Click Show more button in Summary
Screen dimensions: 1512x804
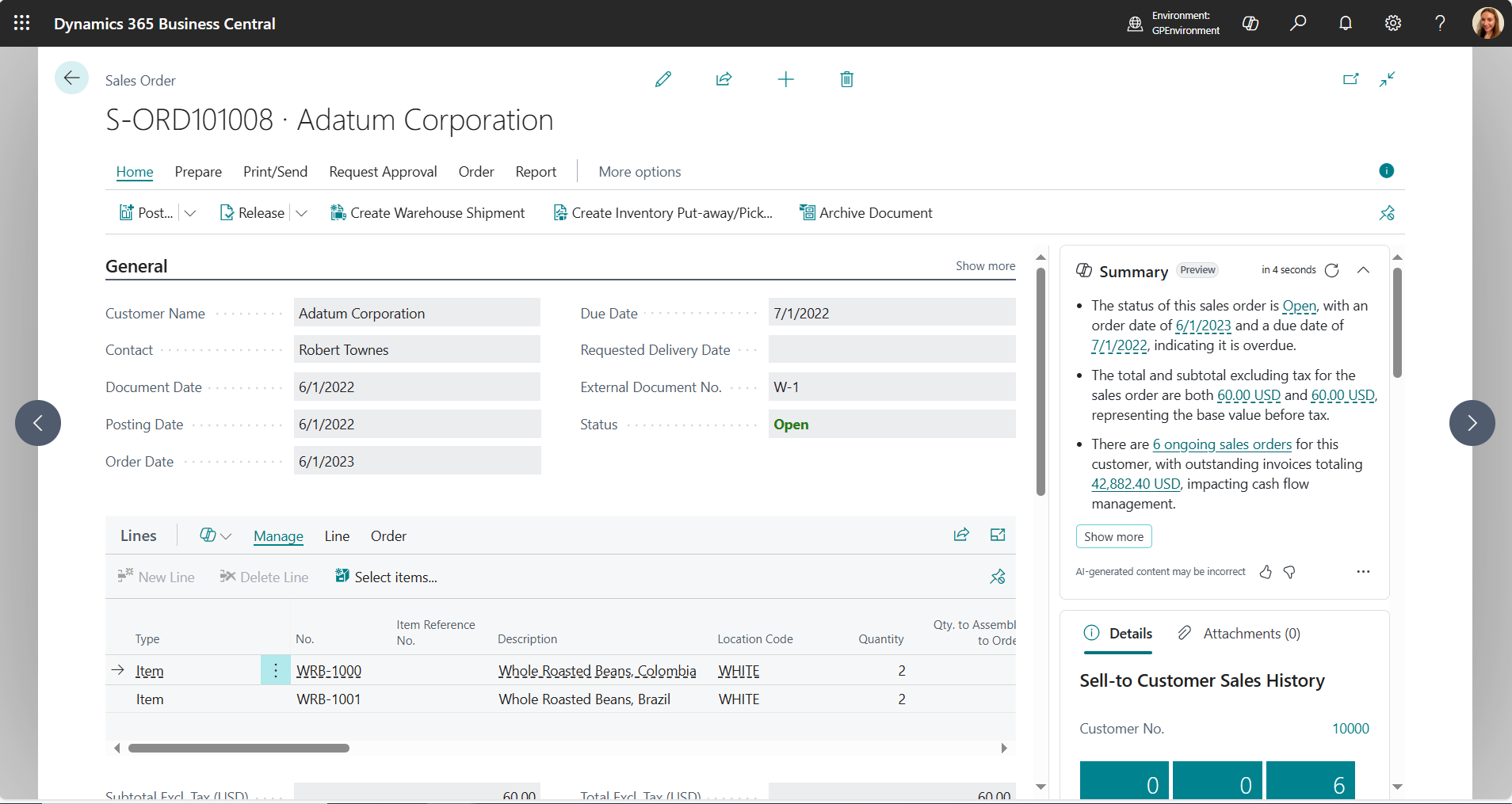pos(1113,536)
